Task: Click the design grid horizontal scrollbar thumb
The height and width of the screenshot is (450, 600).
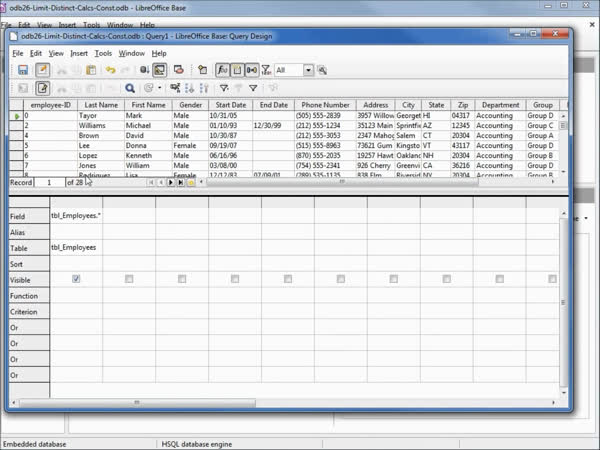Action: coord(137,403)
